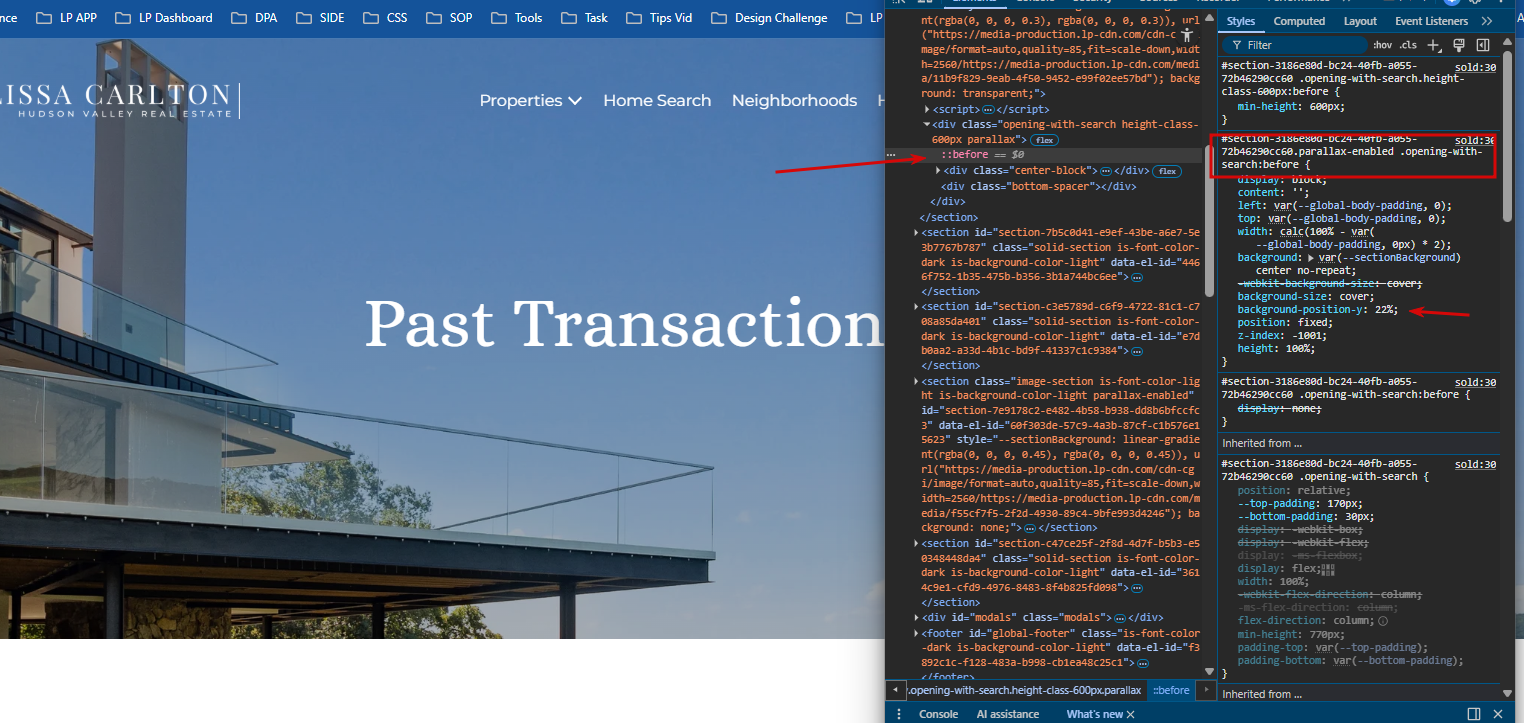1524x723 pixels.
Task: Click the flexbox editor icon beside display: flex
Action: (1328, 569)
